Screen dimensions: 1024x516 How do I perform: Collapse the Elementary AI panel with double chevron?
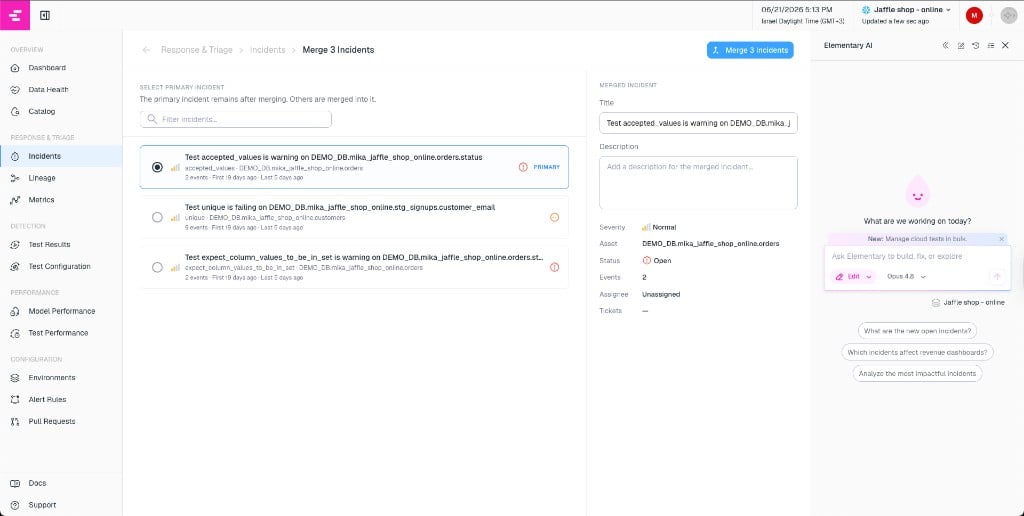click(x=946, y=46)
